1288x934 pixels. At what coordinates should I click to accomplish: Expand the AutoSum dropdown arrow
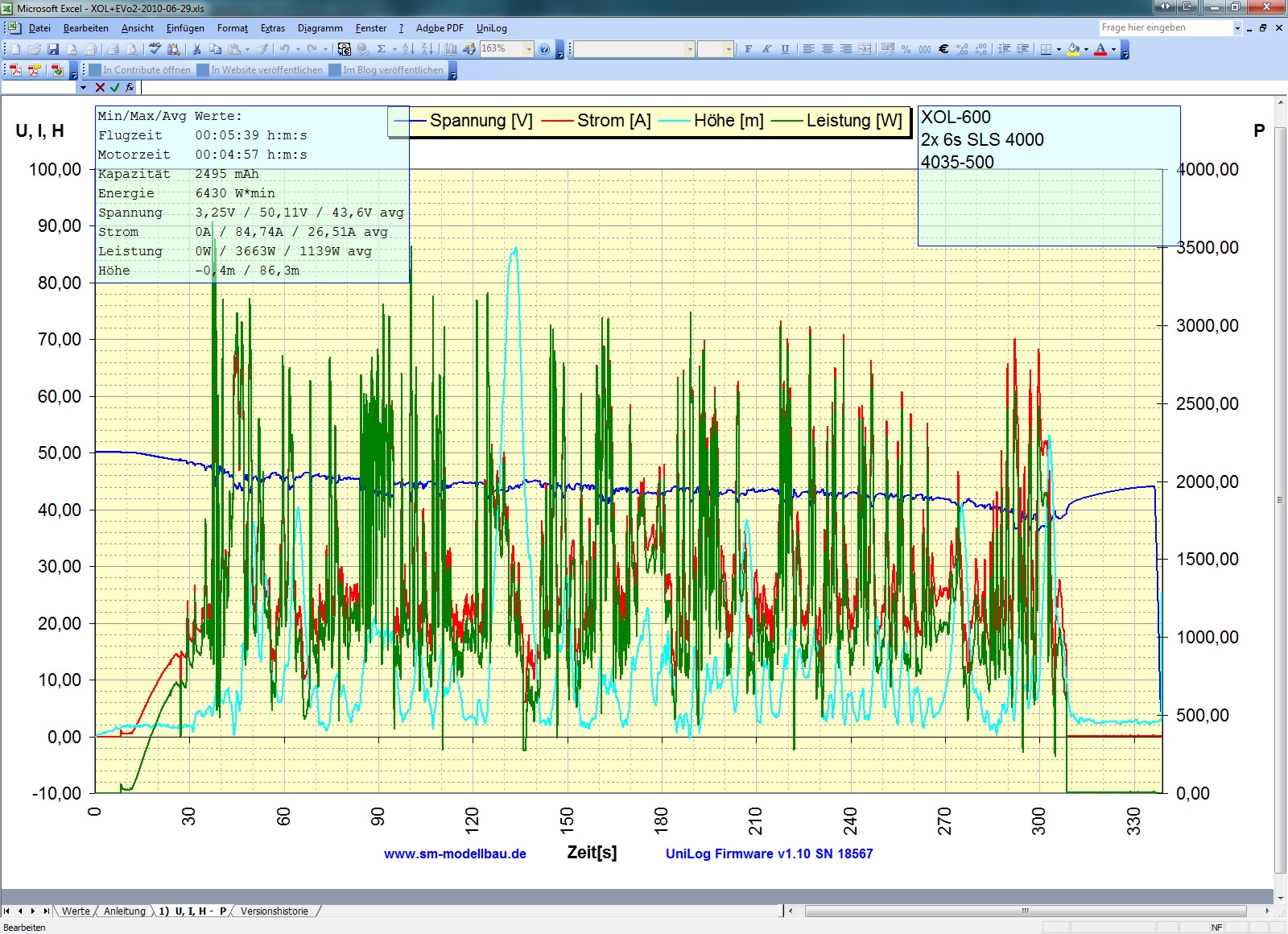pyautogui.click(x=394, y=49)
